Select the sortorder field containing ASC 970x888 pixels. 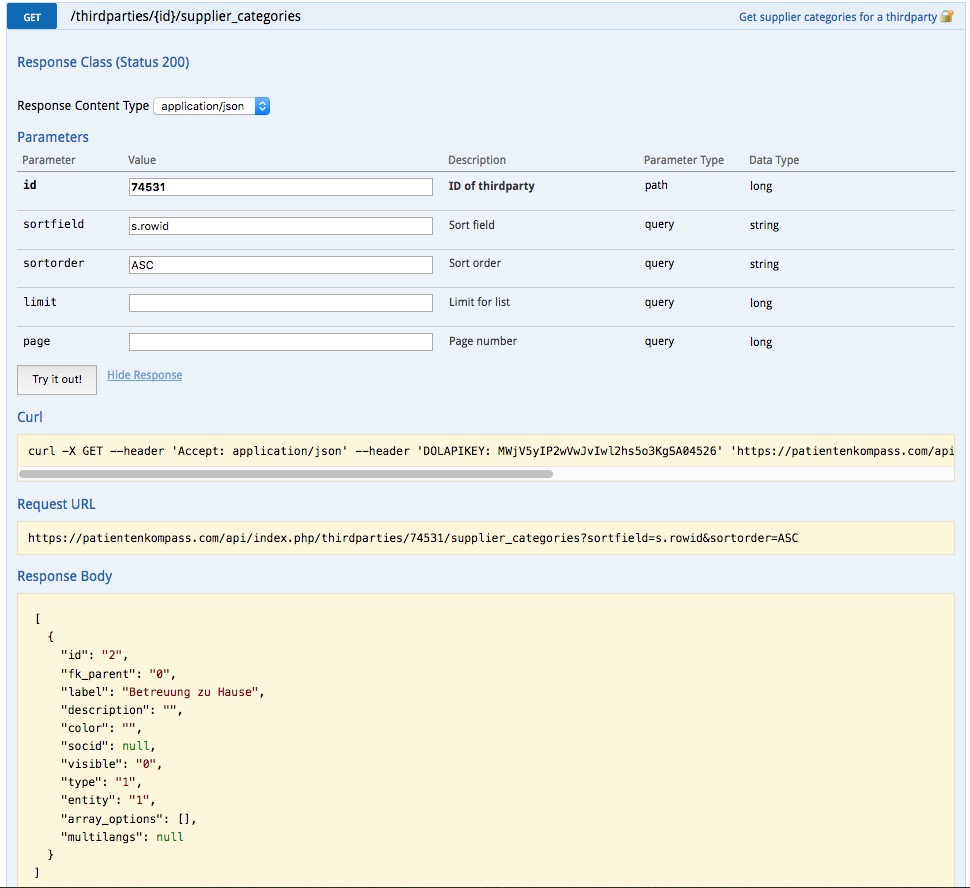click(280, 264)
